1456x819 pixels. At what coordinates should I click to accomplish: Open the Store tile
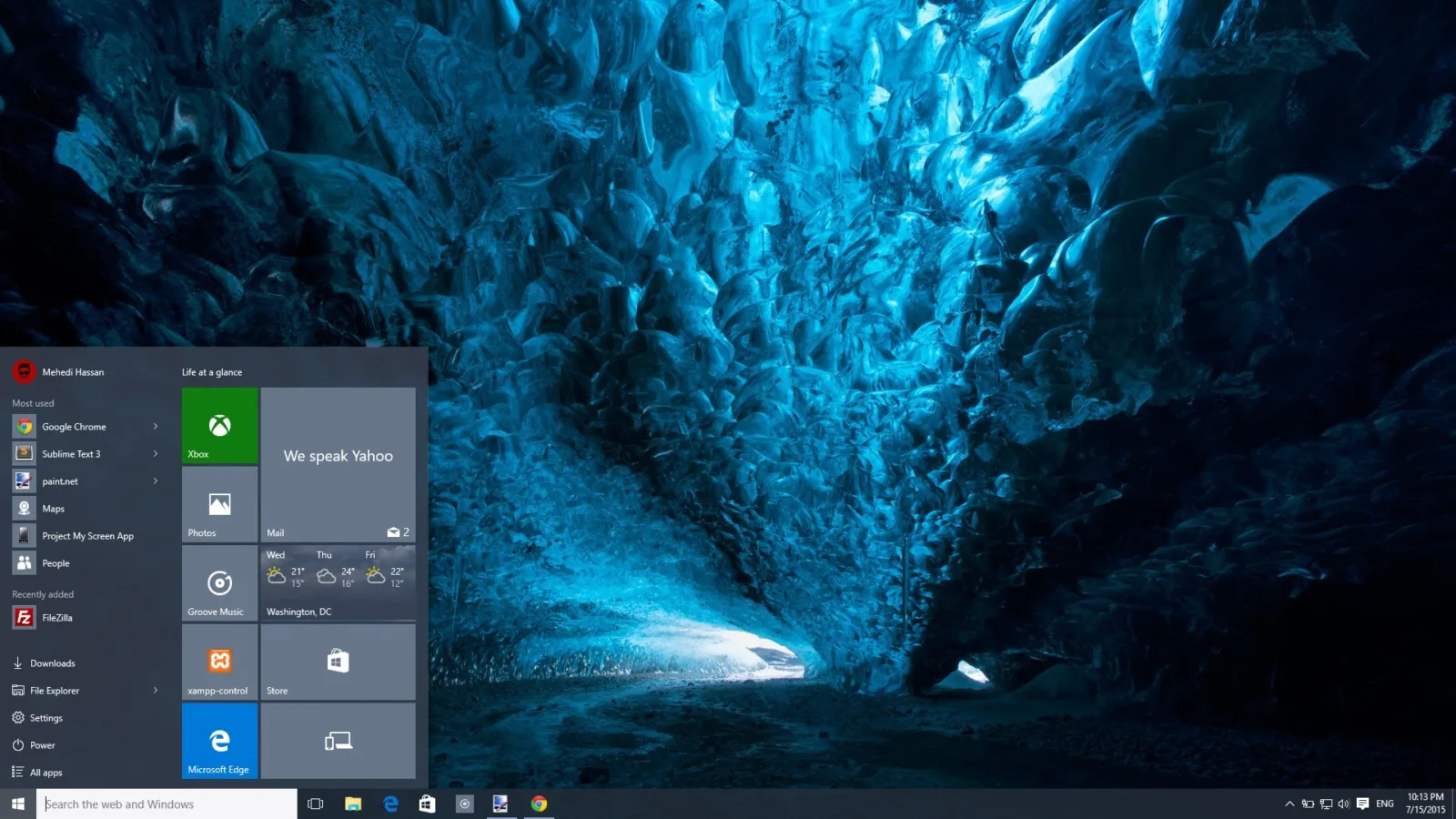tap(338, 662)
